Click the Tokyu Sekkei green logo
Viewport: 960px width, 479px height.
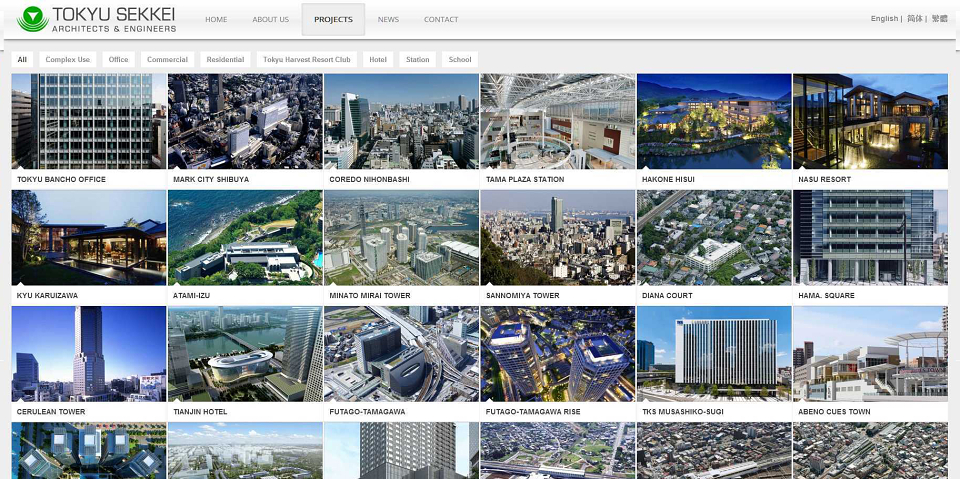tap(33, 20)
